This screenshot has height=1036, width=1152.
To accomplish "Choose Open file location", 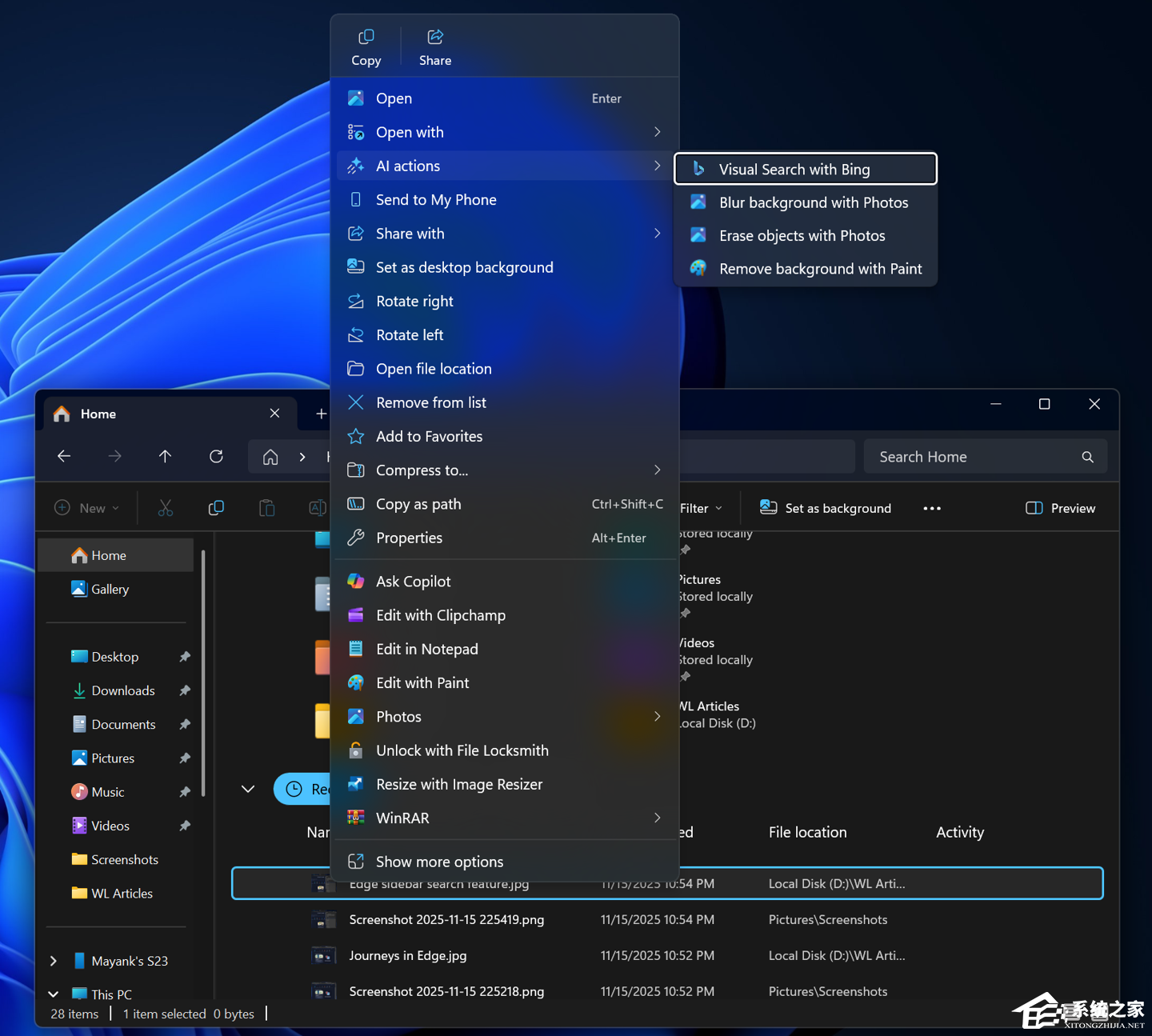I will tap(505, 369).
